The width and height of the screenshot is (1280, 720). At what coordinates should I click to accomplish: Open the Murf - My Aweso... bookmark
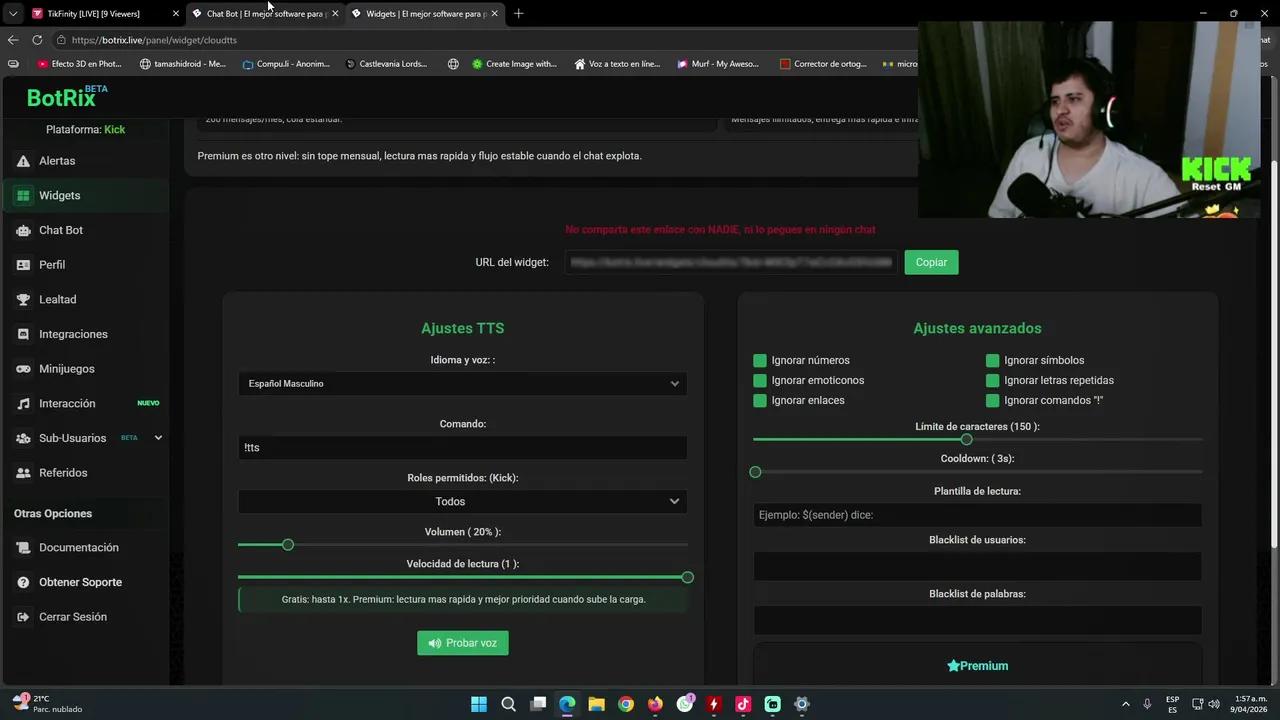tap(717, 64)
